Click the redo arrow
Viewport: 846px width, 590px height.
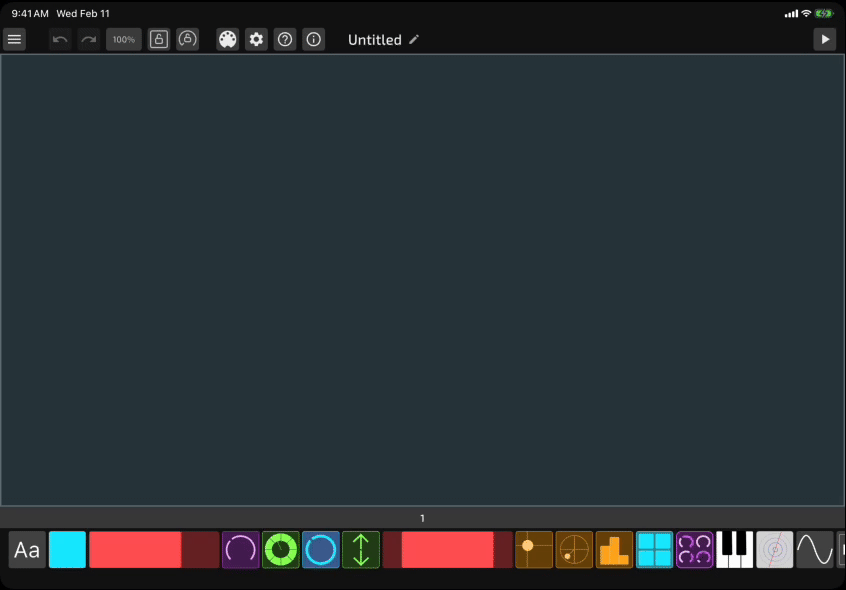click(x=88, y=39)
